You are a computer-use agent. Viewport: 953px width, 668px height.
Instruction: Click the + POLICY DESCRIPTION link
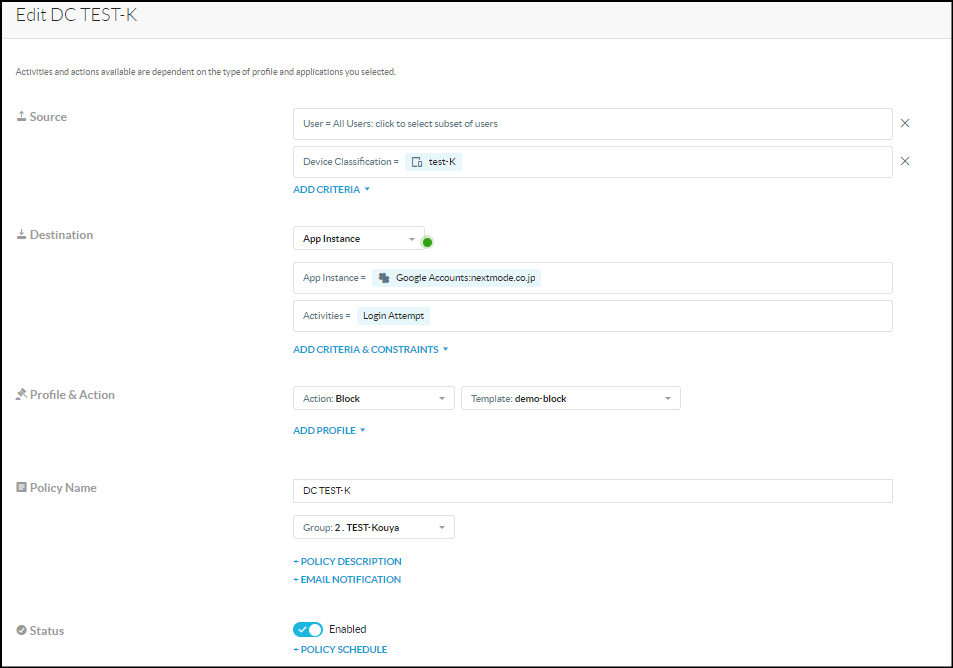(x=347, y=562)
